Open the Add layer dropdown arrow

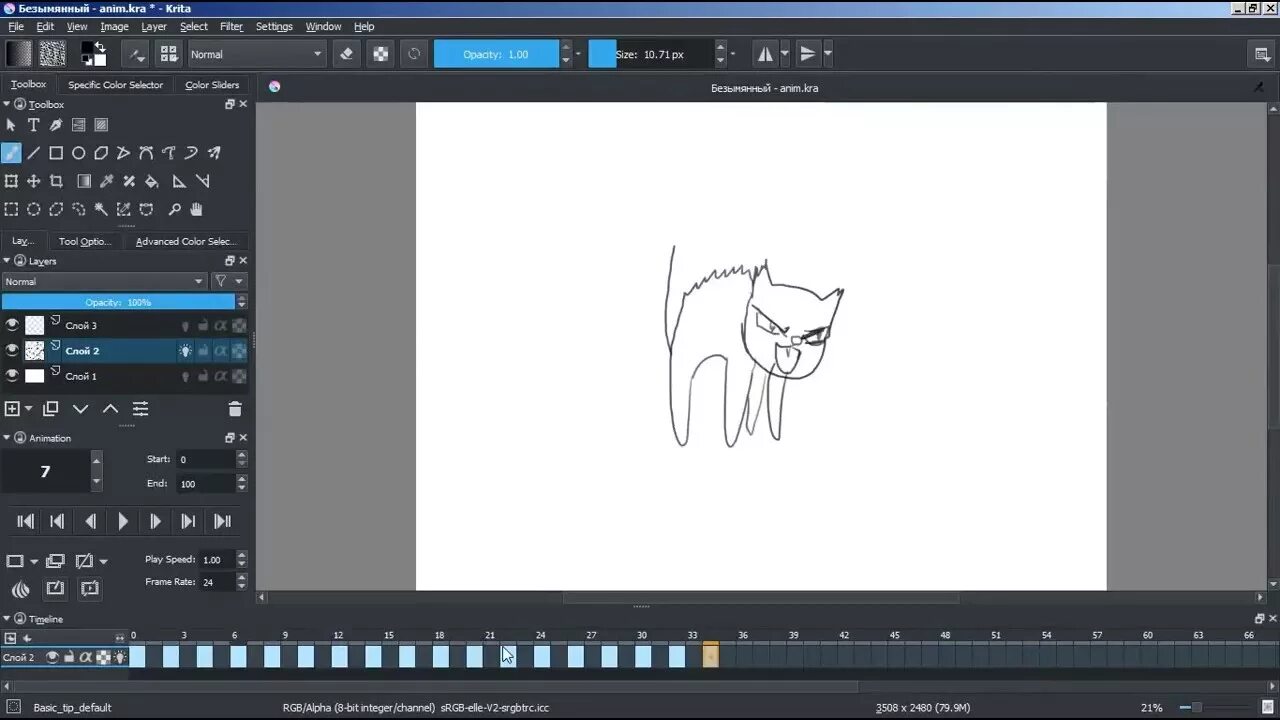pyautogui.click(x=29, y=409)
